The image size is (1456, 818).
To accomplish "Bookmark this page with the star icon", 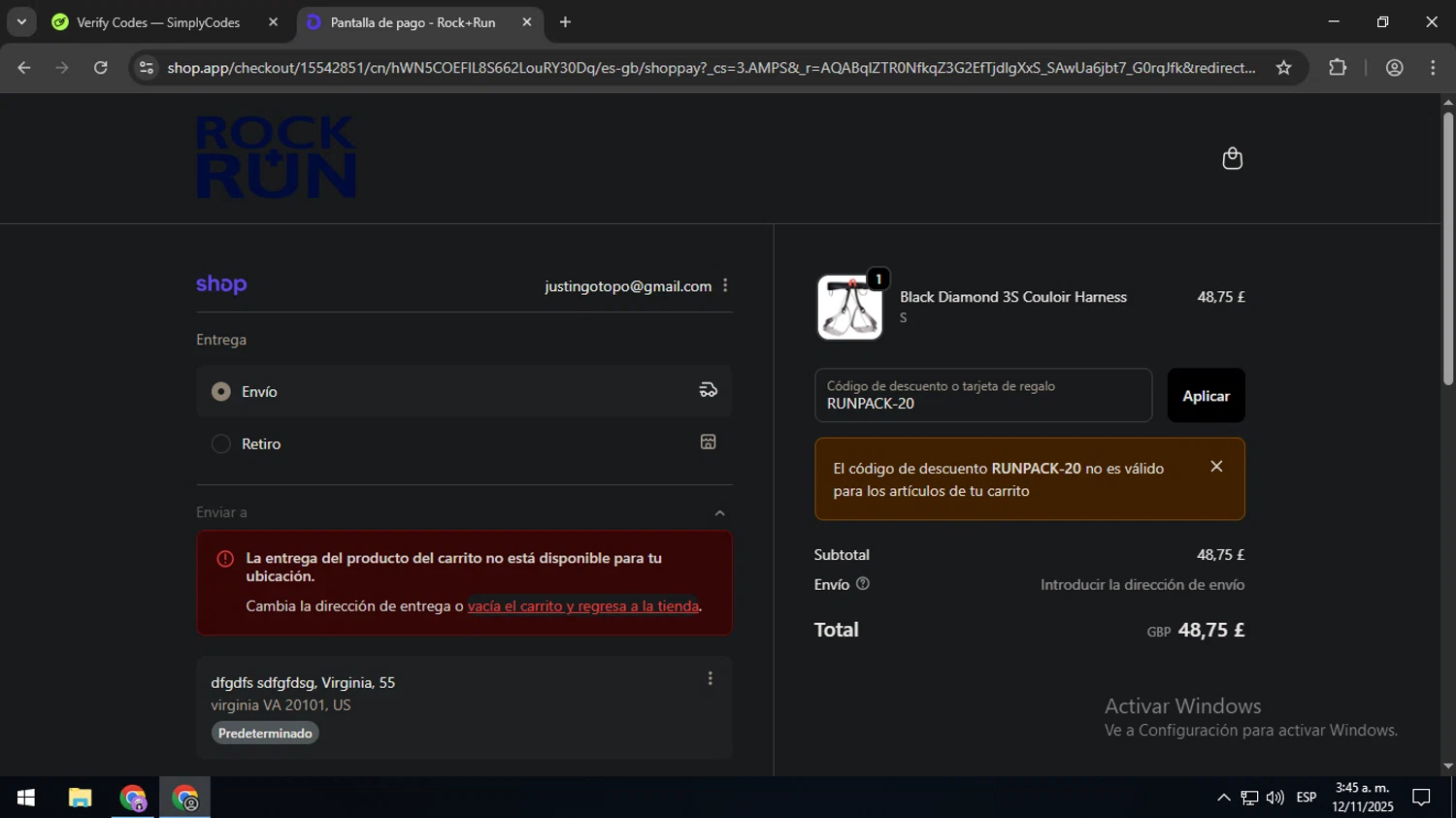I will (1284, 68).
